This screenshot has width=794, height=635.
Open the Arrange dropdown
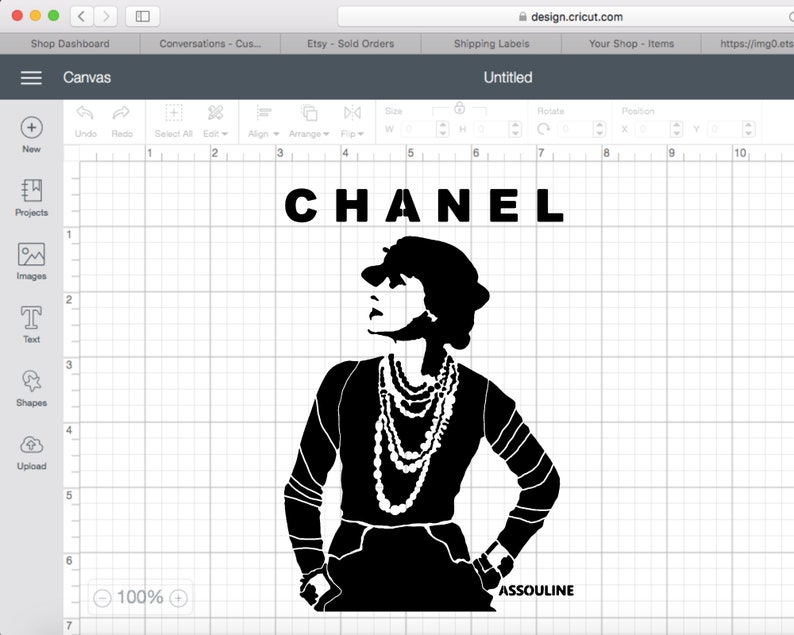pos(309,122)
